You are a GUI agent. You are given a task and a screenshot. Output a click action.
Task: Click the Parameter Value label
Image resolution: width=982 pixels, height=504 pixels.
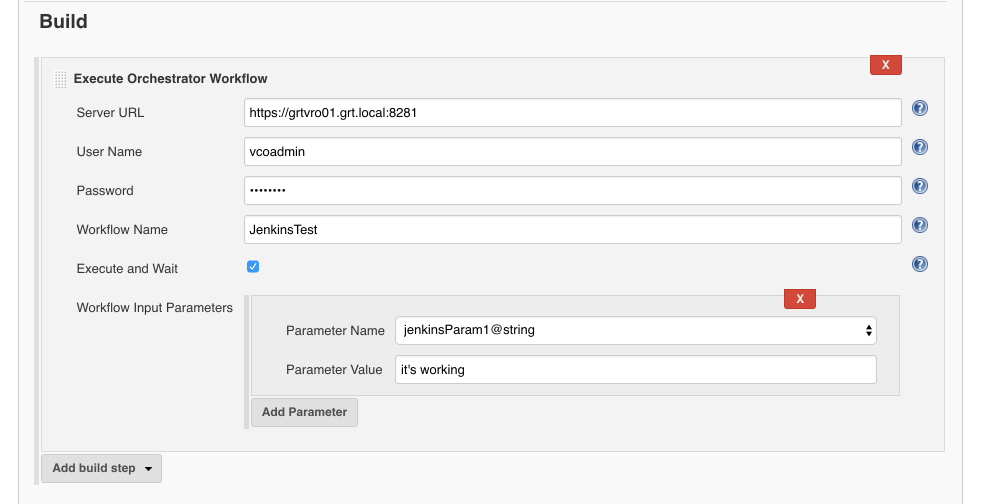[x=334, y=369]
